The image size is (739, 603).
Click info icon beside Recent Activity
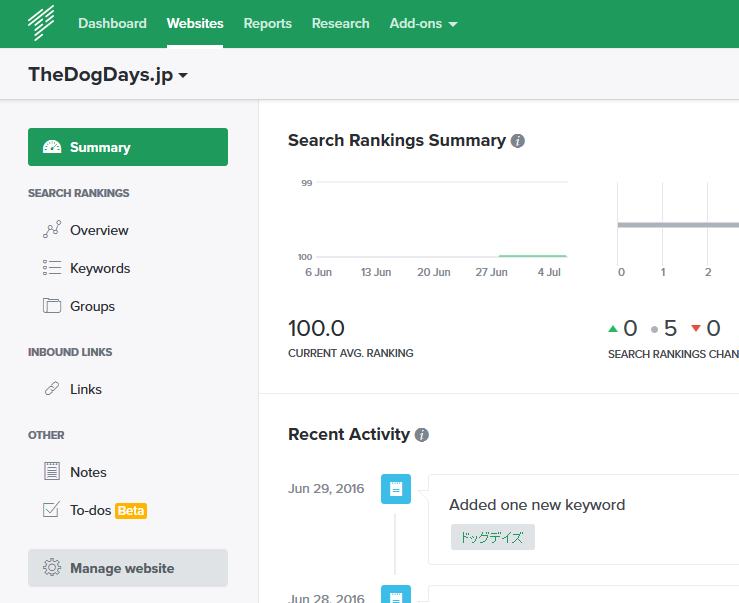[x=421, y=435]
